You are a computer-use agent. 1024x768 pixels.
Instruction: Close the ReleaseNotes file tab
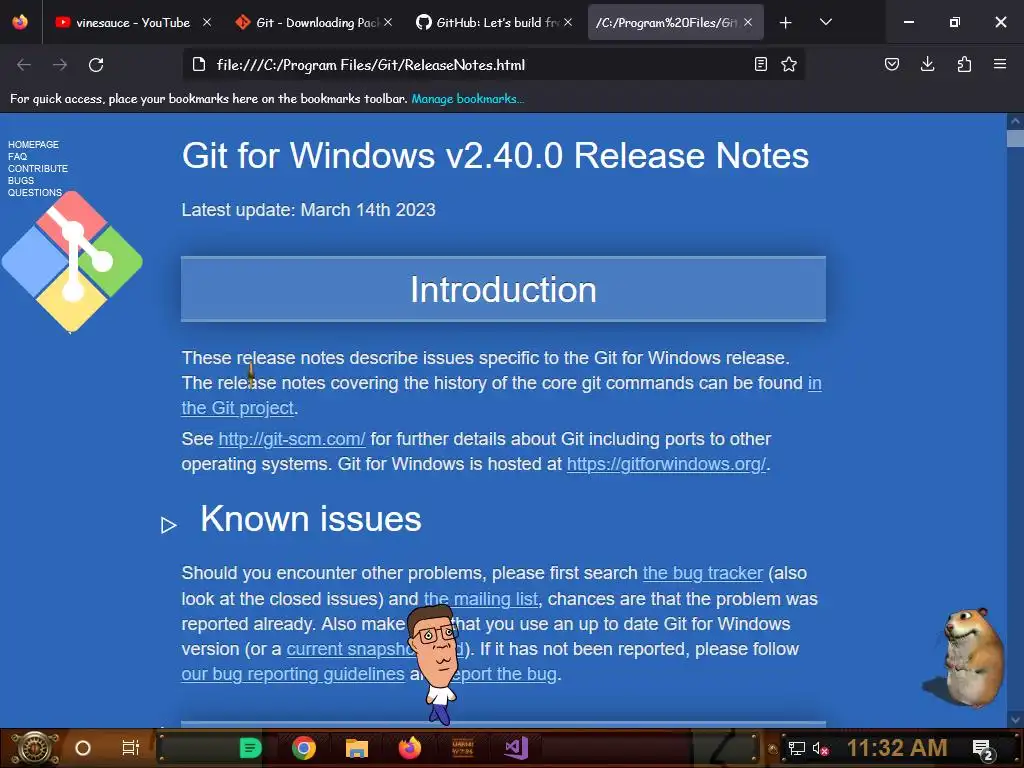(x=748, y=22)
